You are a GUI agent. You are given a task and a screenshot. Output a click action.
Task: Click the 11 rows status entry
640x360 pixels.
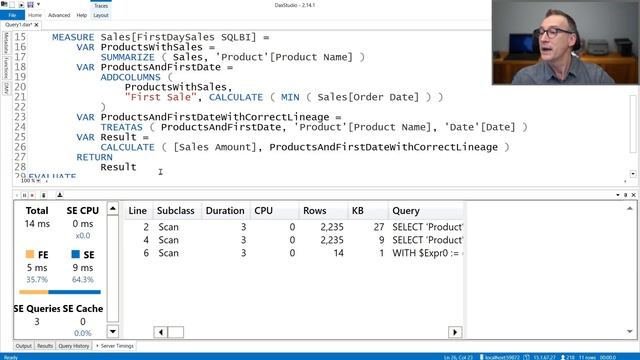click(587, 357)
